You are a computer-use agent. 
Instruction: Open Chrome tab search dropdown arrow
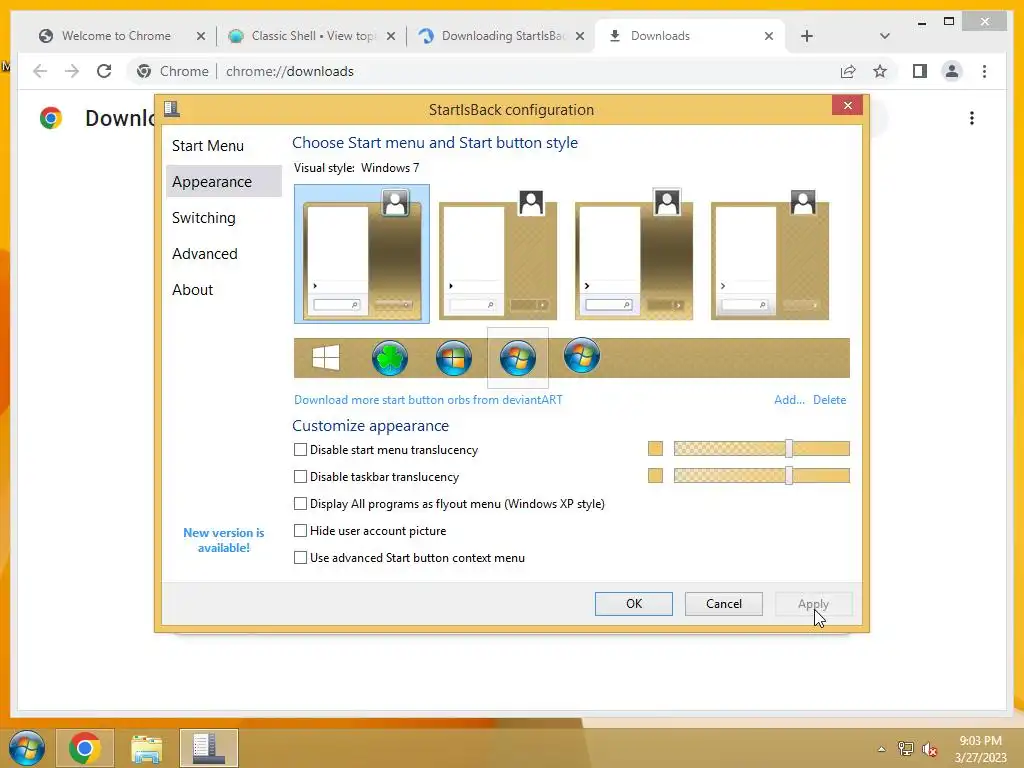(x=884, y=36)
